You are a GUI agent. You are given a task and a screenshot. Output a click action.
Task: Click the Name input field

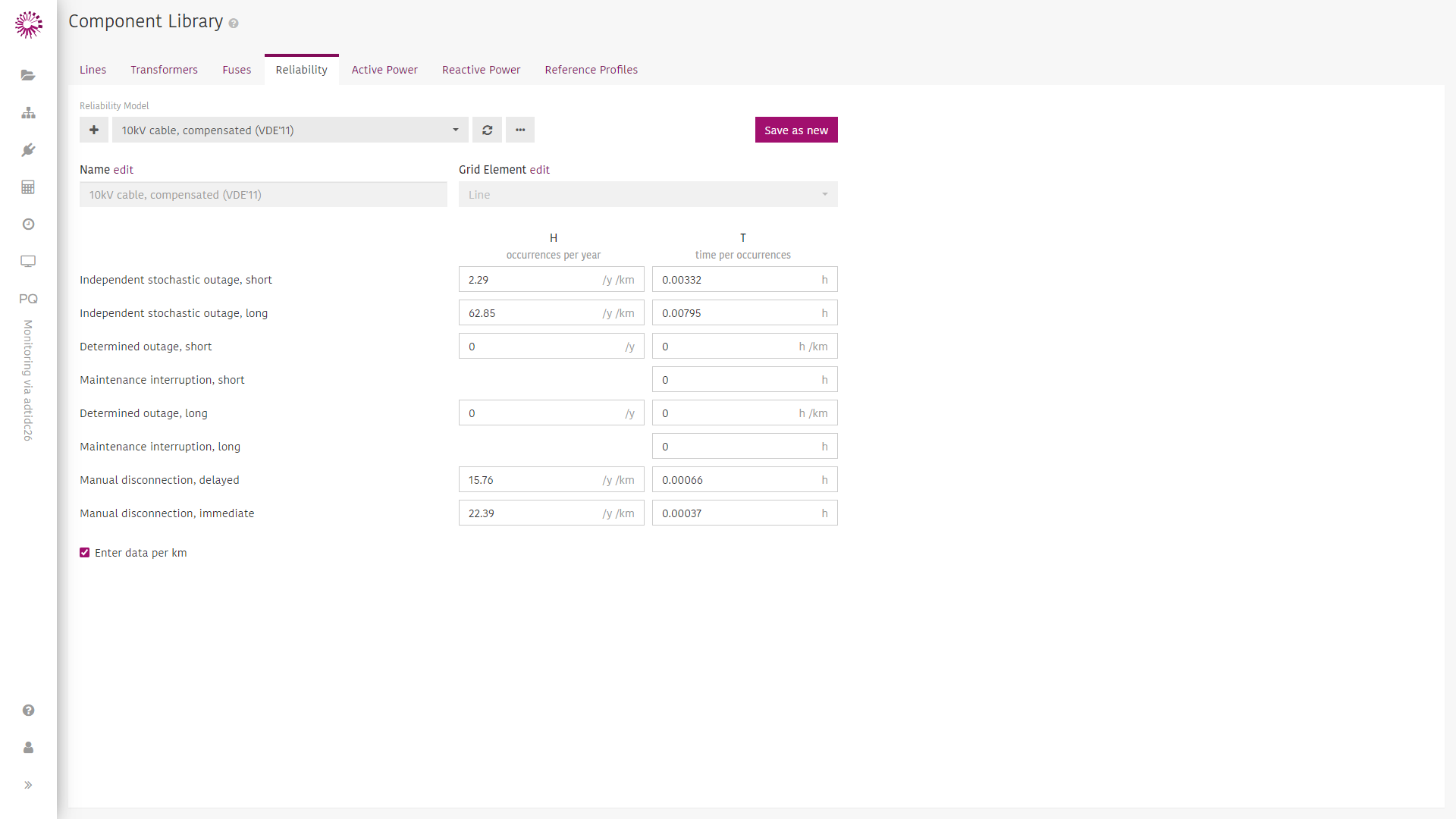(263, 194)
